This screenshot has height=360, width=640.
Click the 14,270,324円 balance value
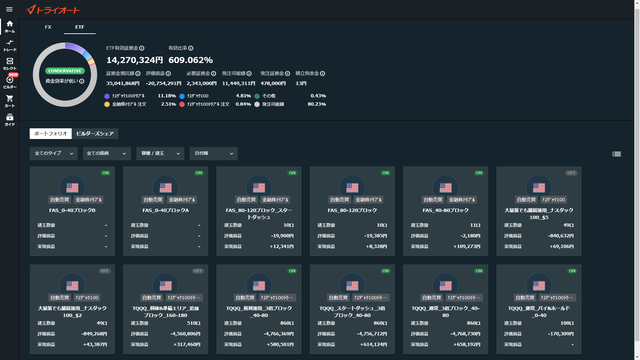pyautogui.click(x=135, y=60)
